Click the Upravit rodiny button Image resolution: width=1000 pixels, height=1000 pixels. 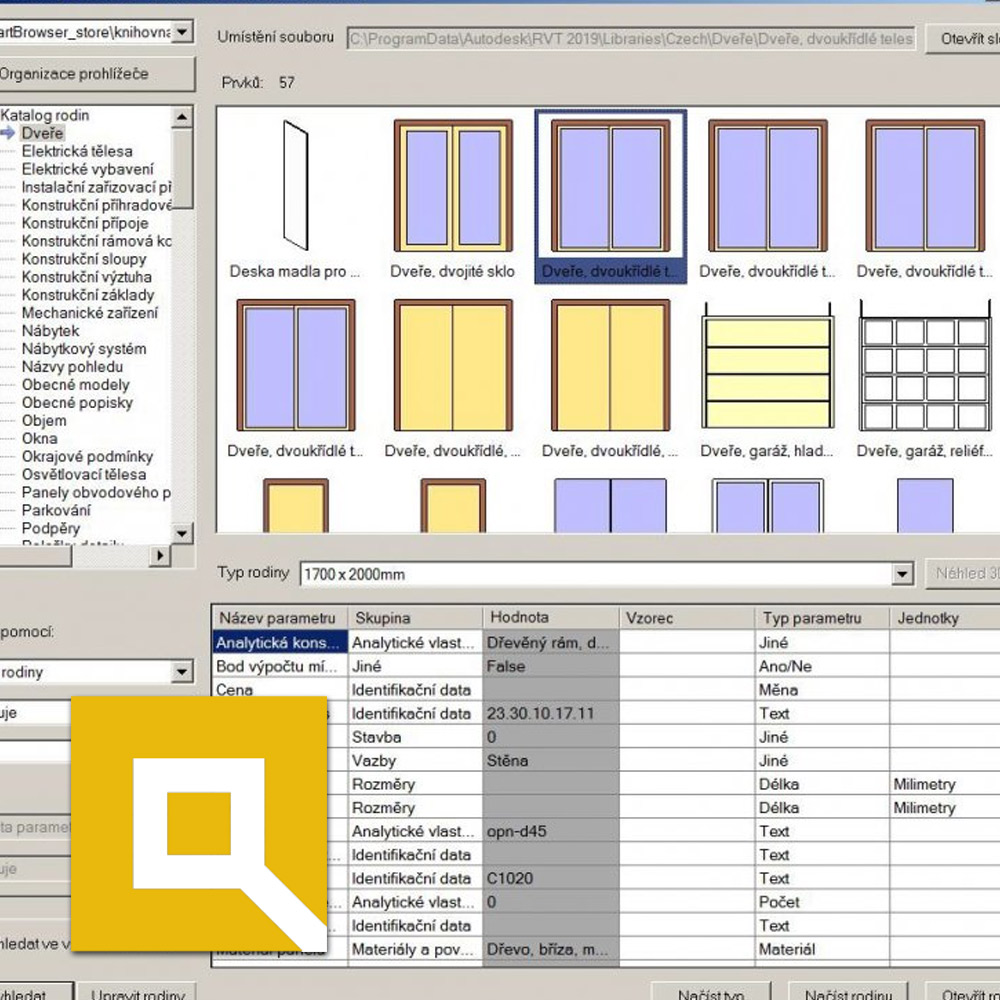point(138,993)
